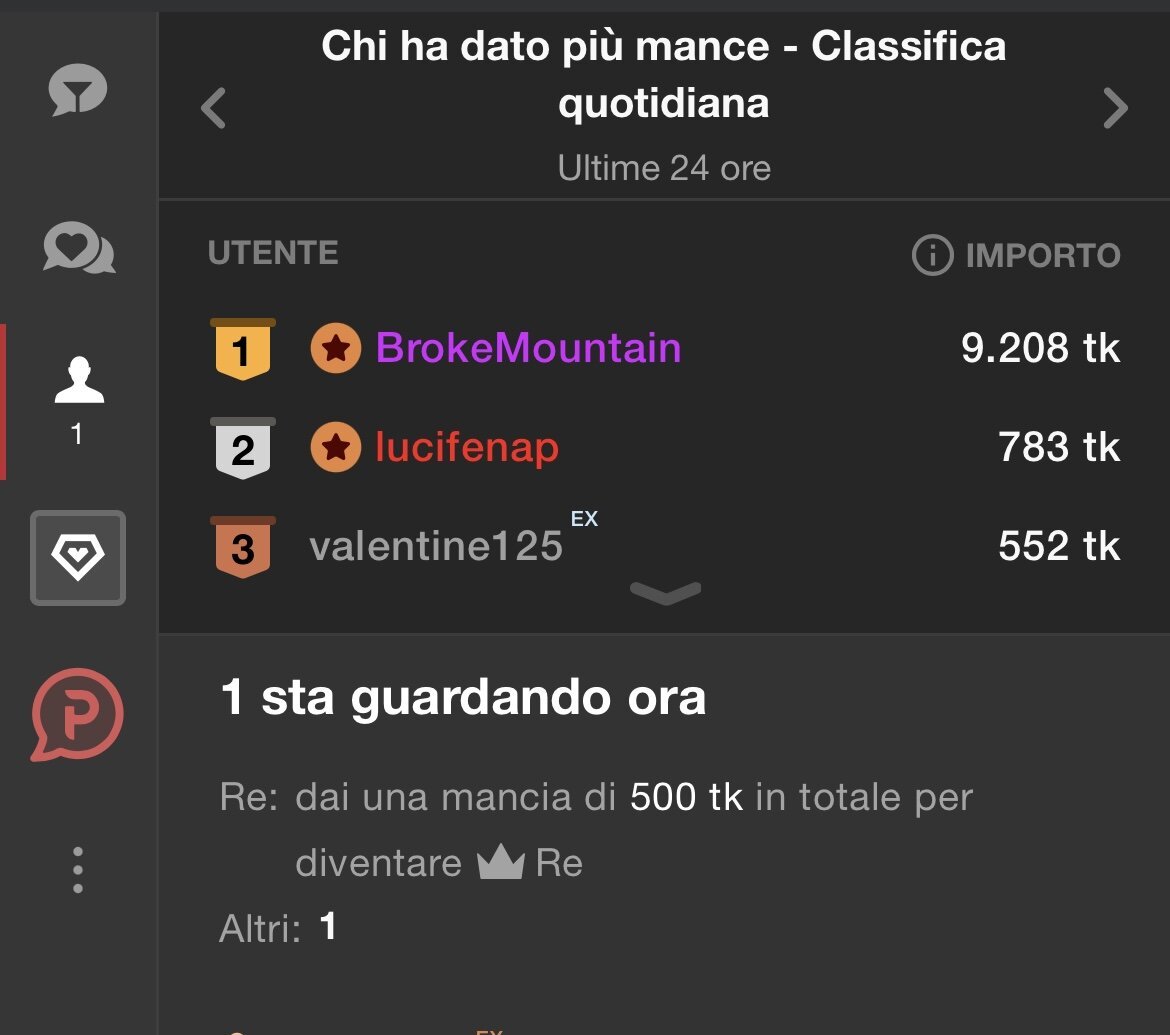Viewport: 1170px width, 1035px height.
Task: Click the red P chat icon
Action: (78, 714)
